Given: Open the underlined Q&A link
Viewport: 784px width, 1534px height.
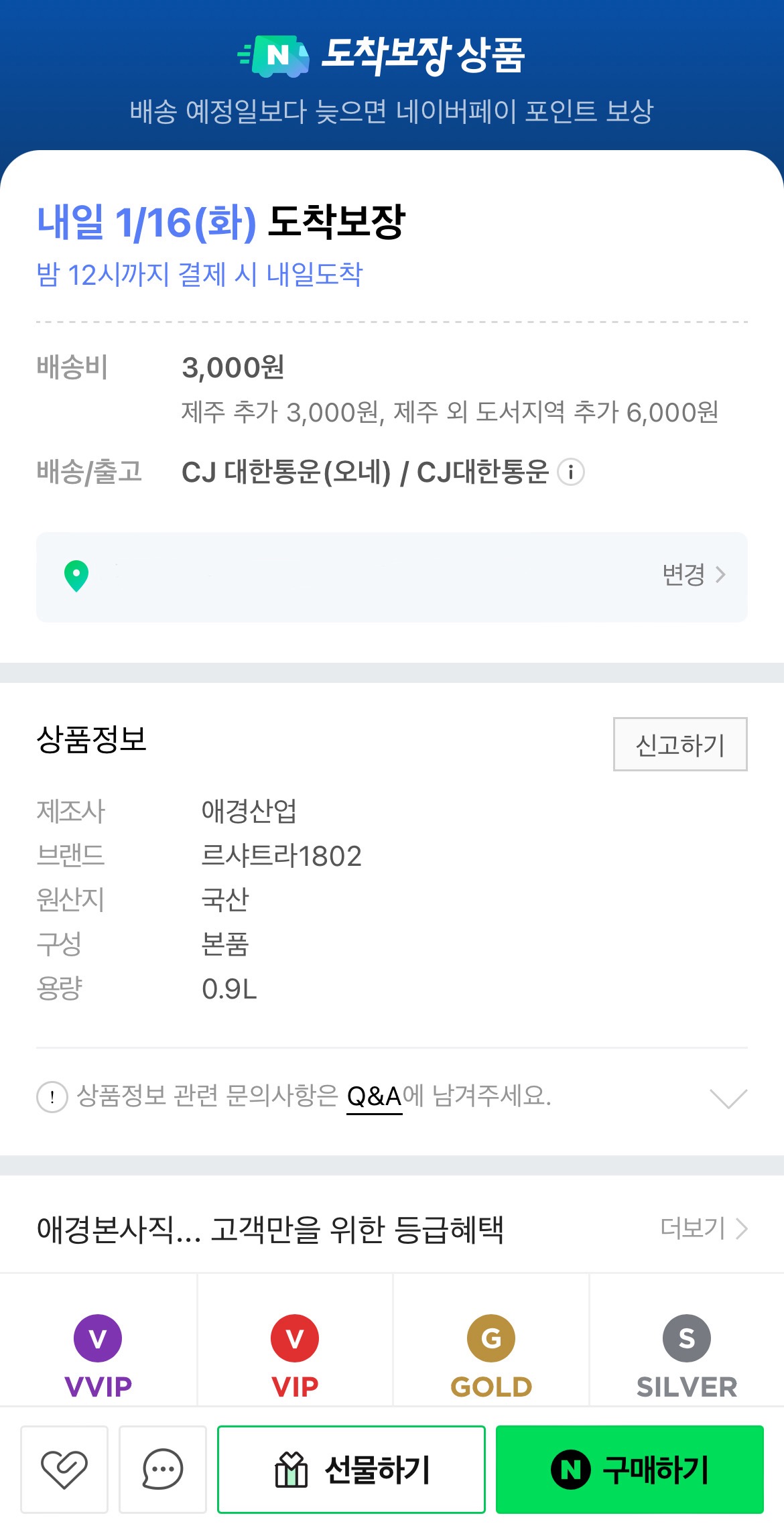Looking at the screenshot, I should coord(374,1097).
